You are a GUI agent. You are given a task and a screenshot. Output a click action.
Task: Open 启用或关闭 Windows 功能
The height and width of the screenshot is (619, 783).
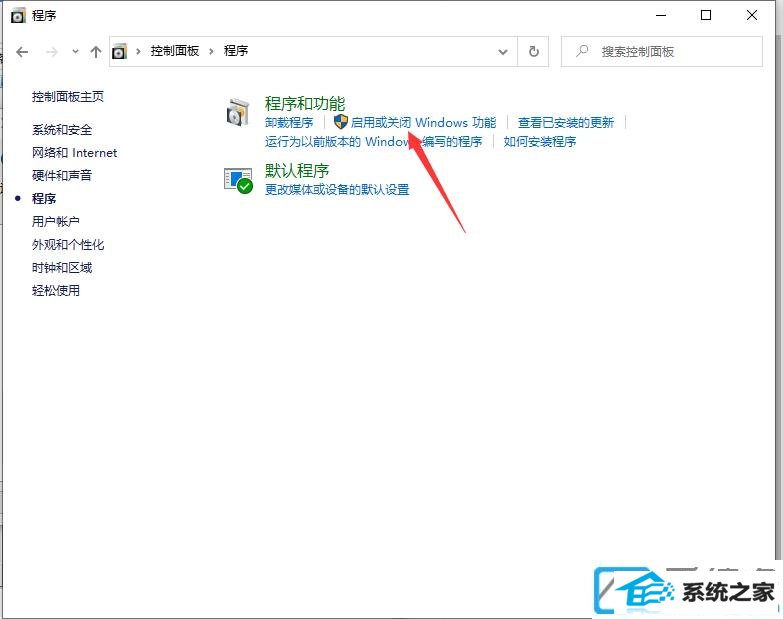coord(423,123)
